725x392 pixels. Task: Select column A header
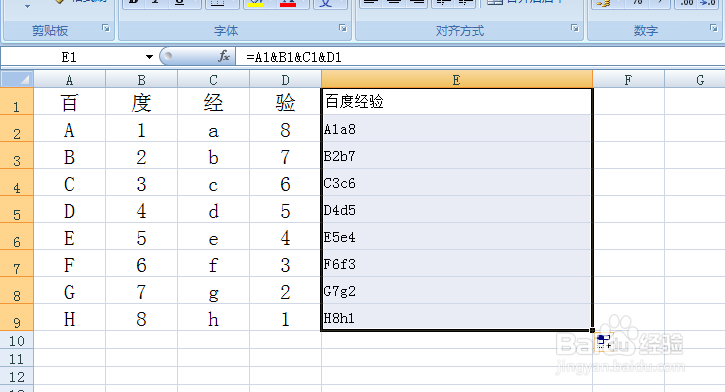(x=69, y=80)
